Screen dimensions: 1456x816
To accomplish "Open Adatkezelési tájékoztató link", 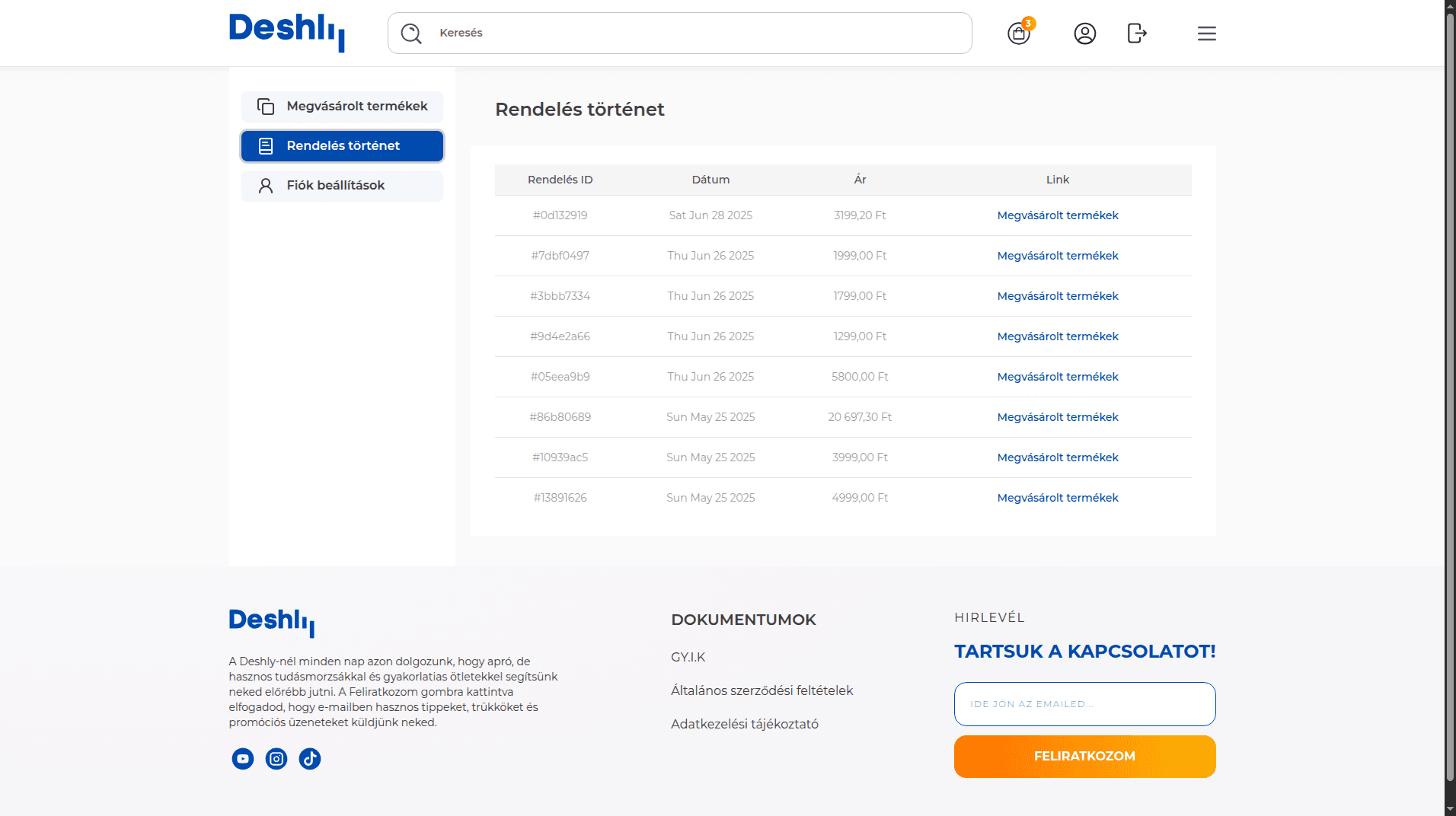I will [x=744, y=724].
